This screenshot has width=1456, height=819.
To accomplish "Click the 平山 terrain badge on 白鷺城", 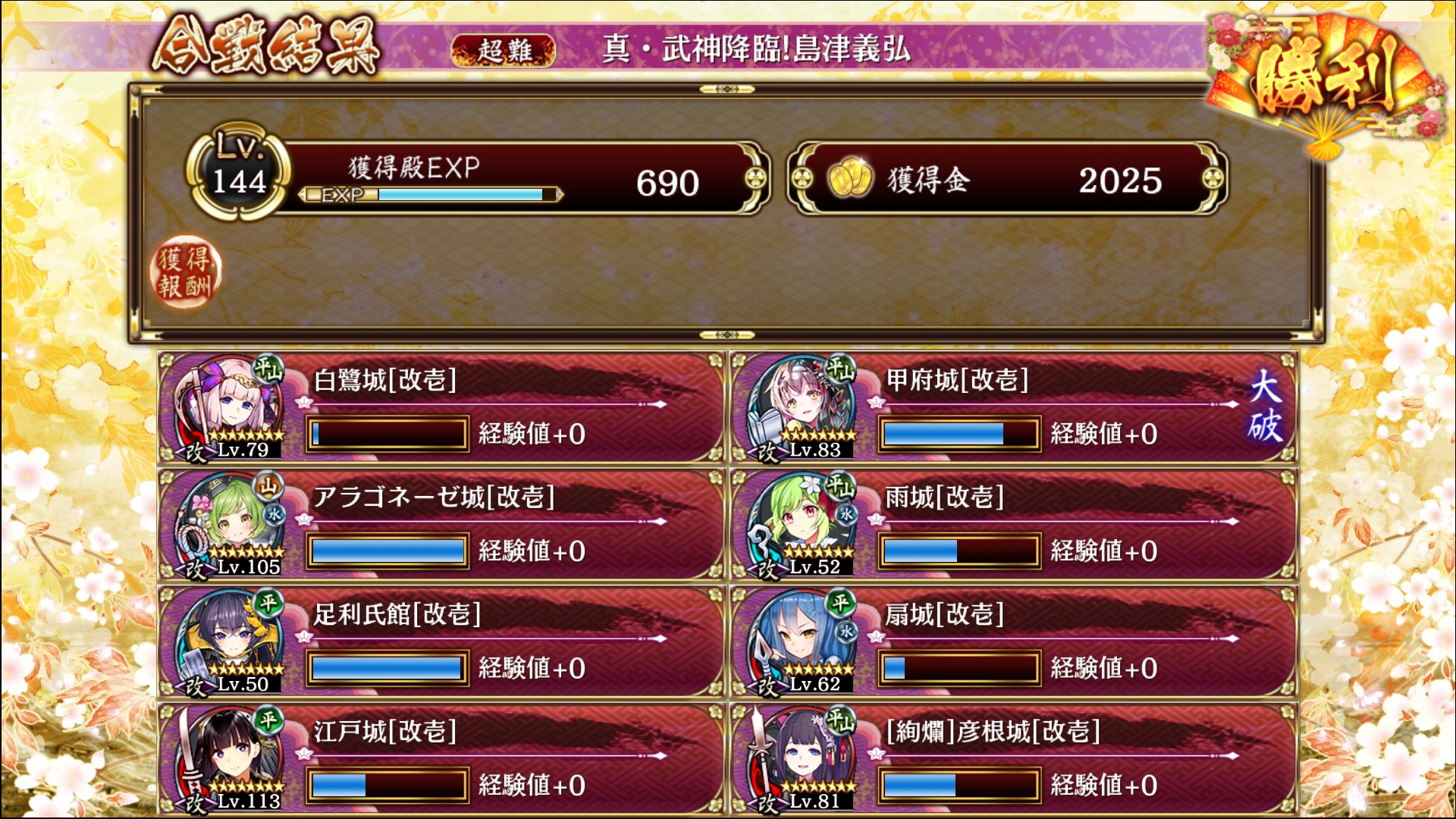I will tap(268, 369).
